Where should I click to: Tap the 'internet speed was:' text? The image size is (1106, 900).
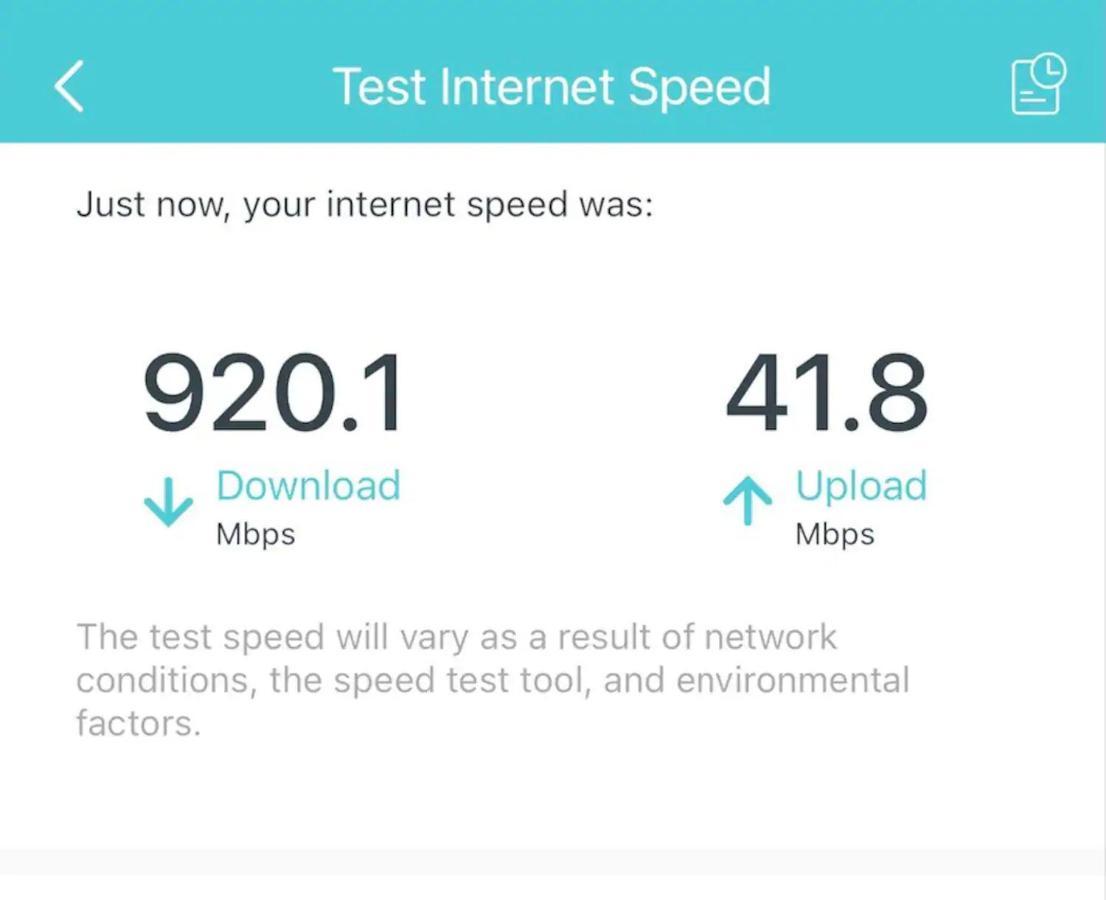coord(490,205)
